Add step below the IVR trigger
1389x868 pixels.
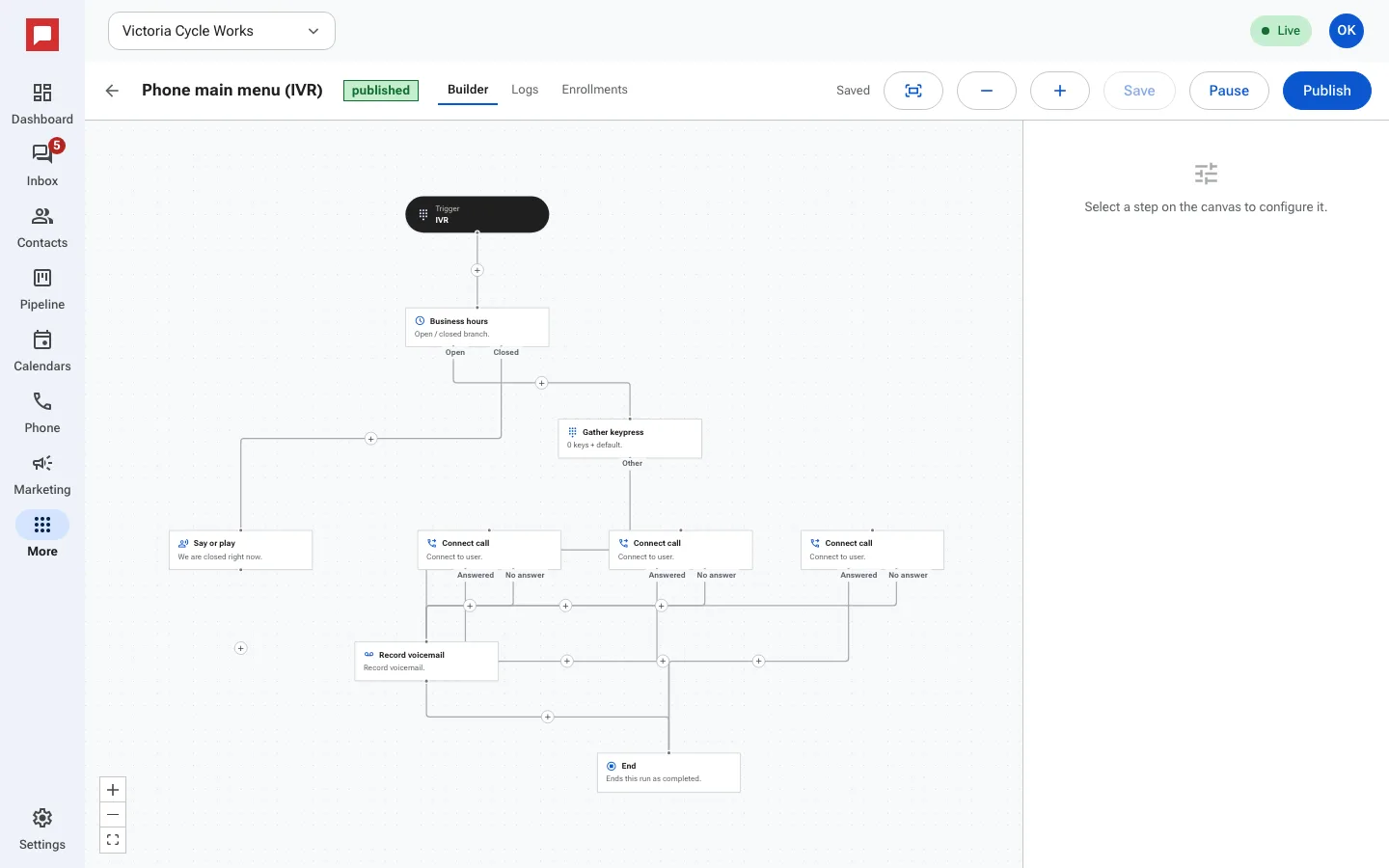477,270
